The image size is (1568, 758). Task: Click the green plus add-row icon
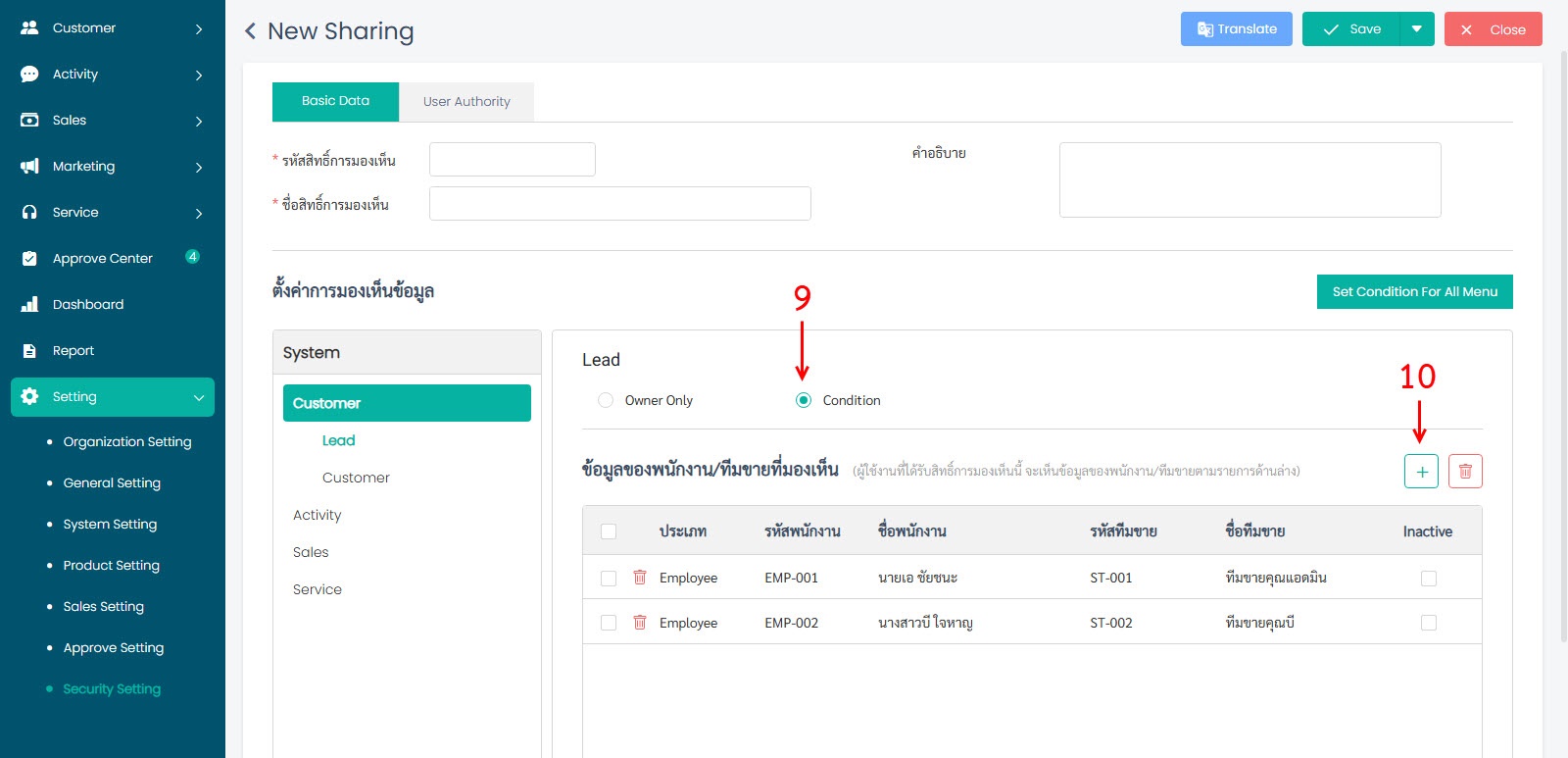1421,472
